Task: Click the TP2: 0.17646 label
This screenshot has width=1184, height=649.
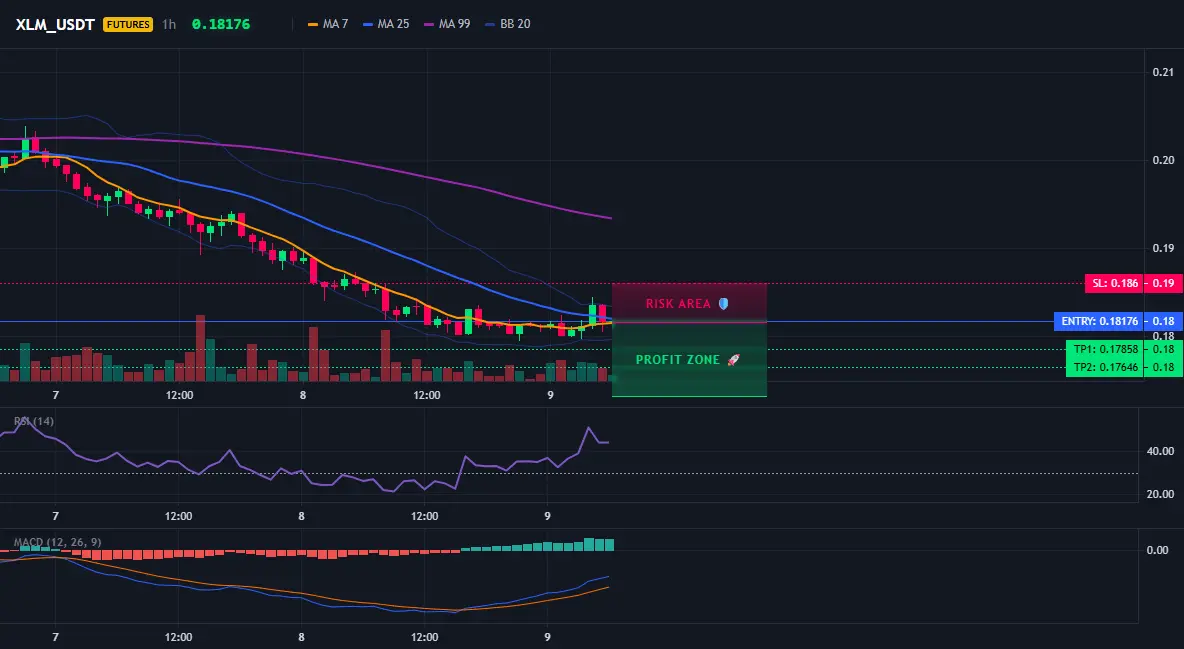Action: [x=1104, y=367]
